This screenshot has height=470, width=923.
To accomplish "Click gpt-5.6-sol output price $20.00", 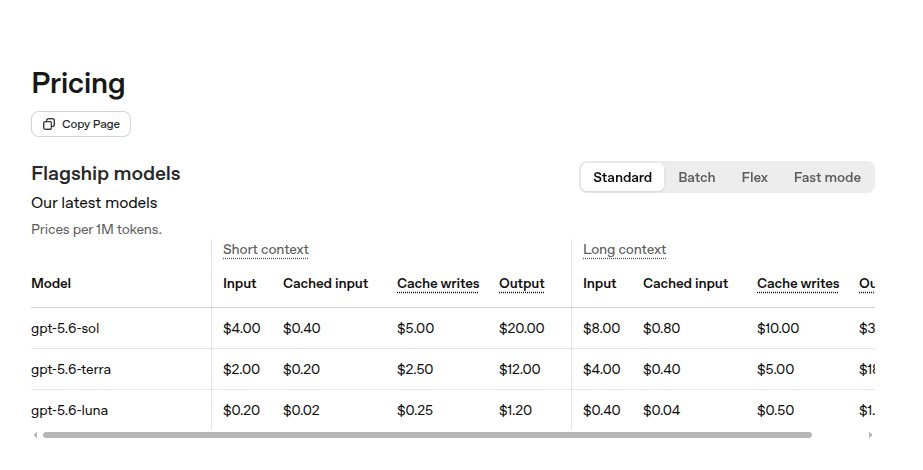I will (x=522, y=328).
